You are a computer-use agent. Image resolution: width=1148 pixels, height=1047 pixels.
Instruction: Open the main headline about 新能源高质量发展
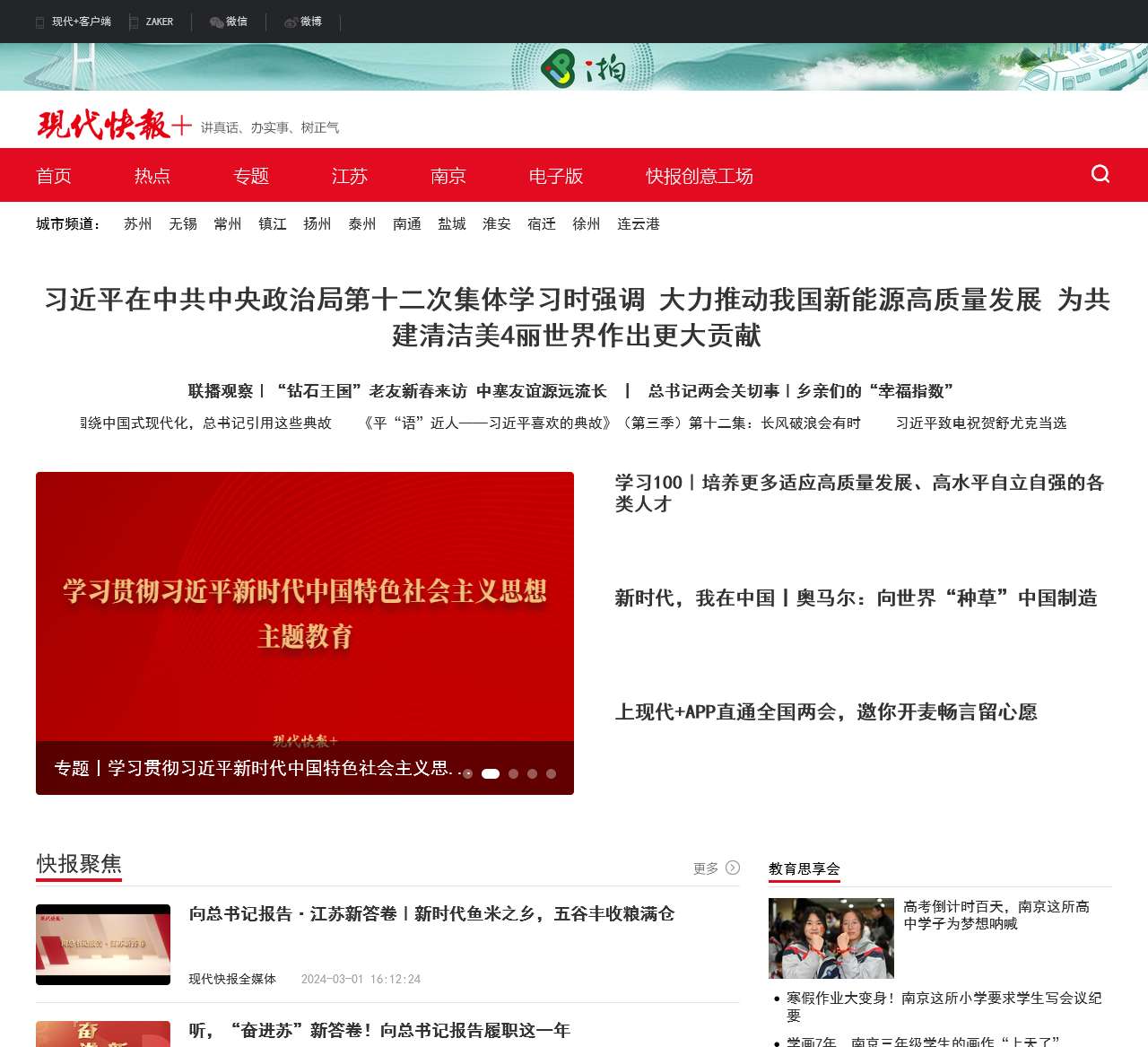click(x=577, y=317)
